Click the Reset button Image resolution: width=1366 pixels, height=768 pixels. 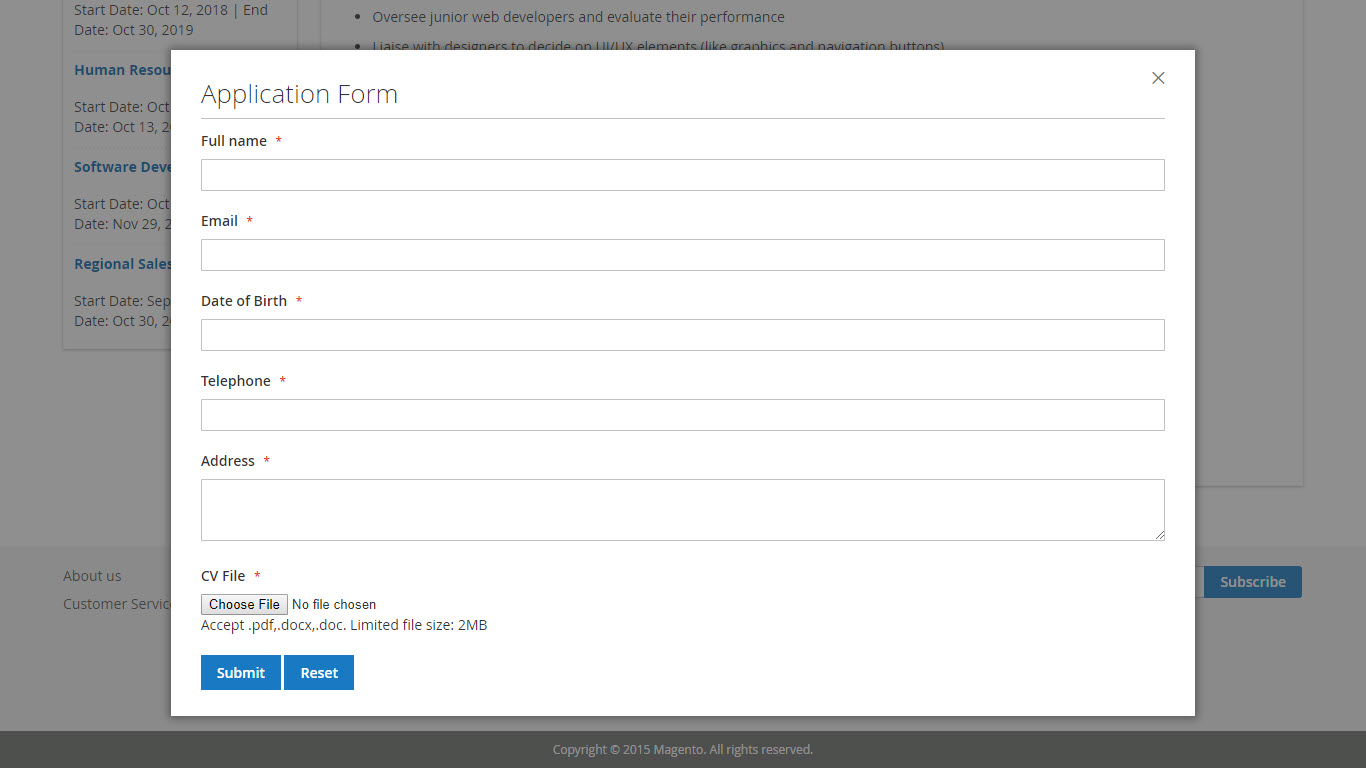(x=319, y=673)
